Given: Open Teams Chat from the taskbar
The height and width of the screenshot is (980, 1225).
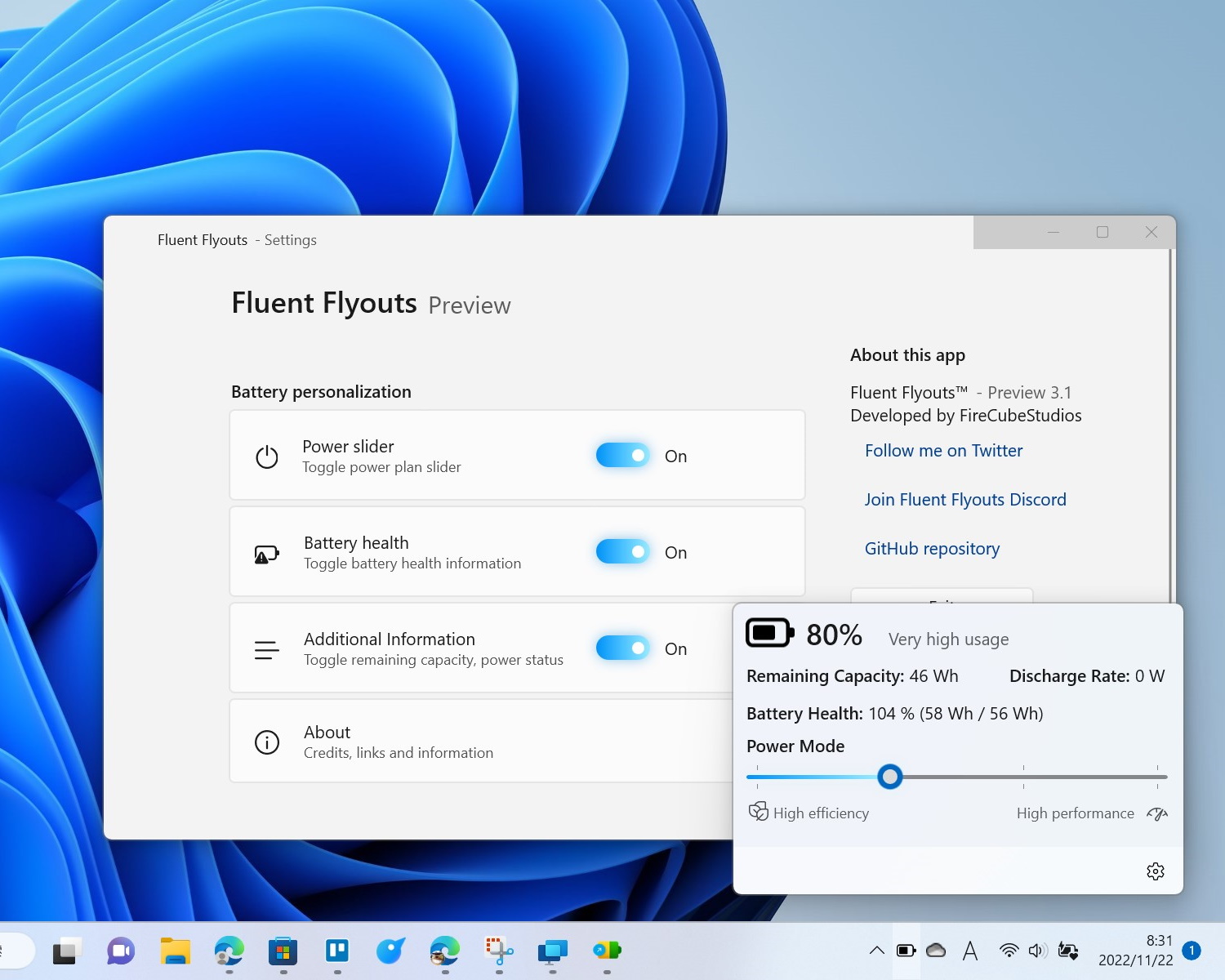Looking at the screenshot, I should (121, 951).
